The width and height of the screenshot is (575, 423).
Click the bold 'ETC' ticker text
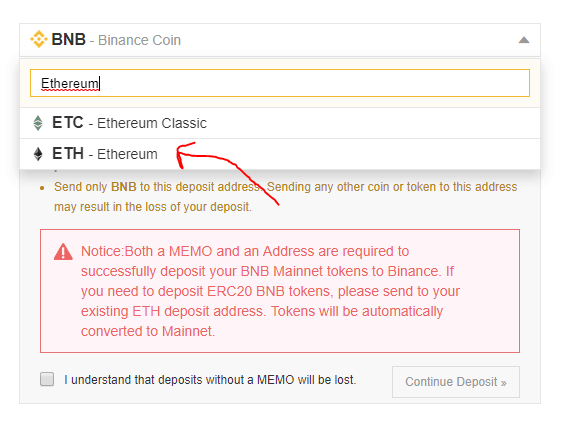tap(68, 122)
